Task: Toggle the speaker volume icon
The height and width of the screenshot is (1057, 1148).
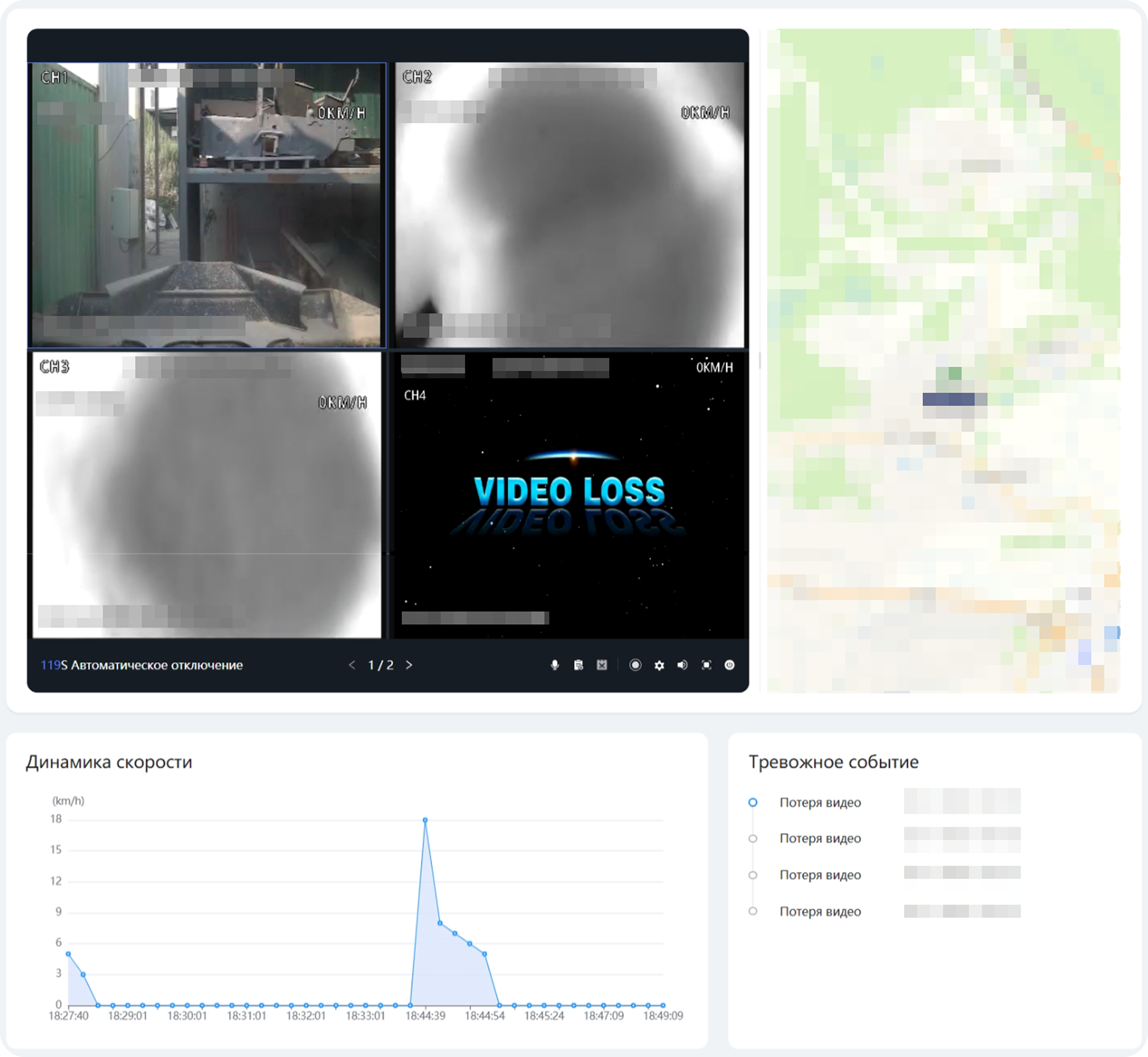Action: 682,665
